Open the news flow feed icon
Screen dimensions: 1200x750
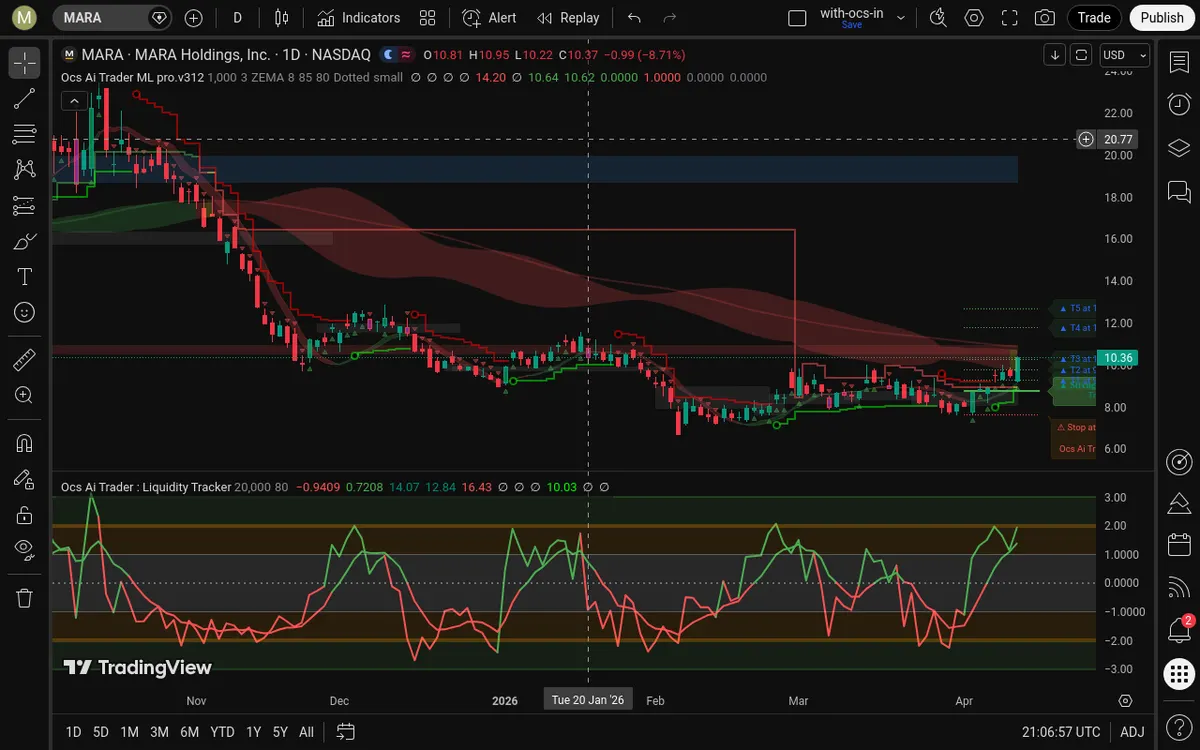point(1179,588)
